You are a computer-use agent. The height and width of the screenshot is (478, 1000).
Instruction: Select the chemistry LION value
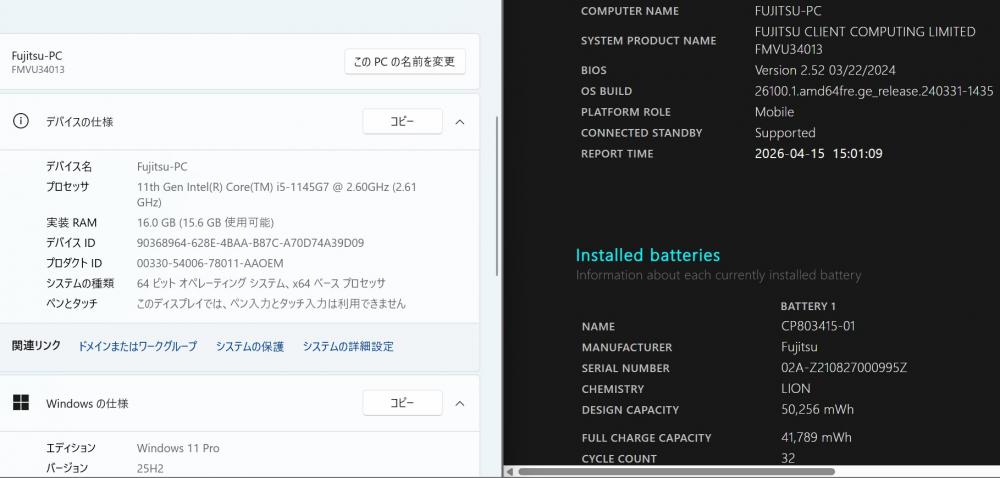pos(795,389)
